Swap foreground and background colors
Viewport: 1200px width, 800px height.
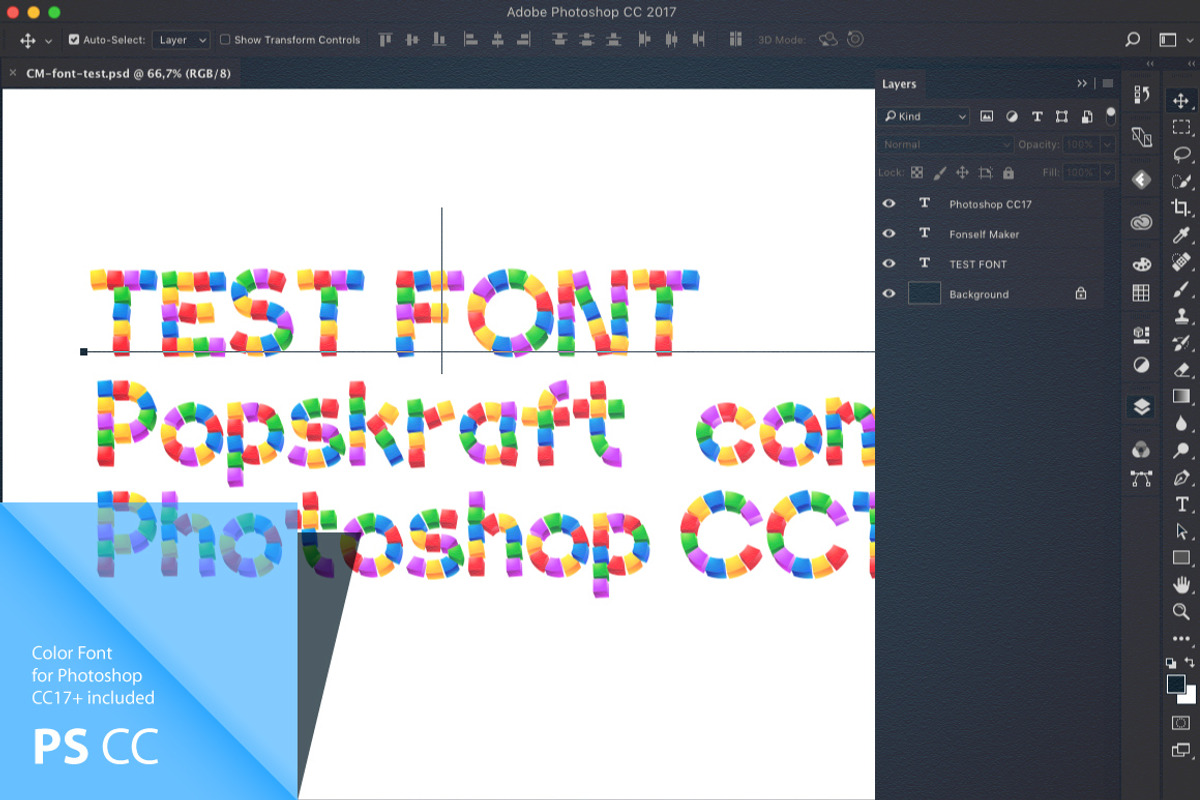(x=1189, y=663)
